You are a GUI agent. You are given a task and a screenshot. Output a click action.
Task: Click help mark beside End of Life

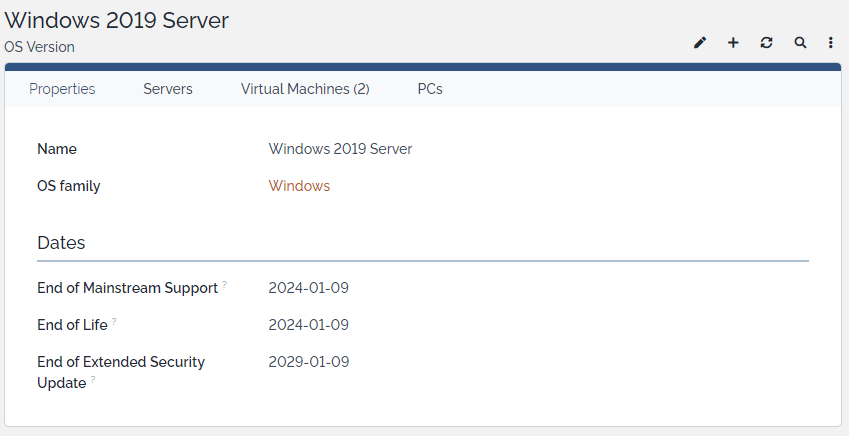coord(114,321)
